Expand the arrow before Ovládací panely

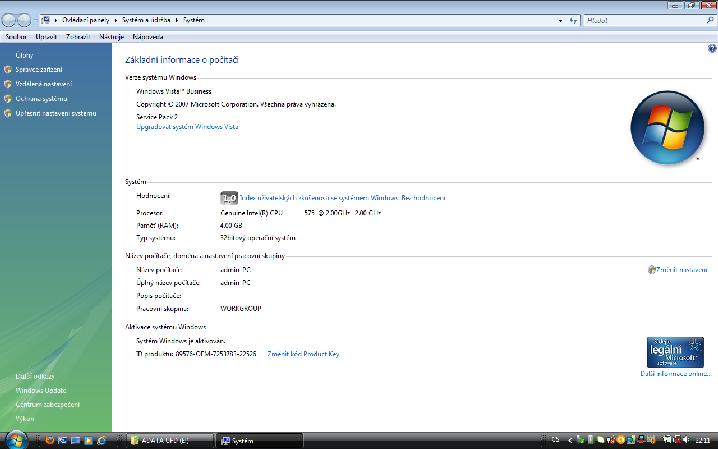[56, 20]
